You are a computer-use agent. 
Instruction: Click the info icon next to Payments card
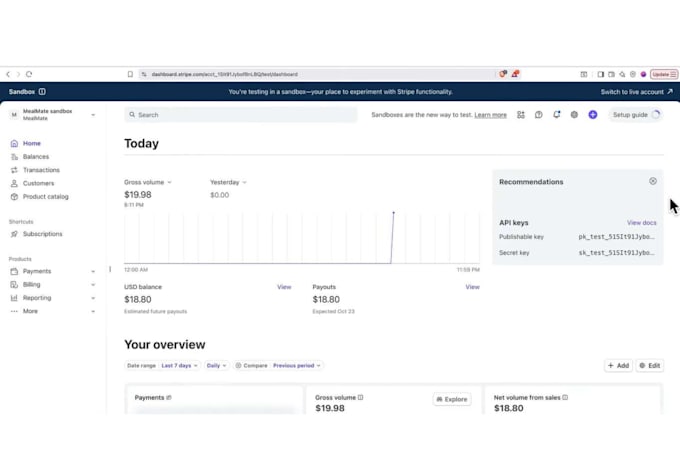(169, 397)
